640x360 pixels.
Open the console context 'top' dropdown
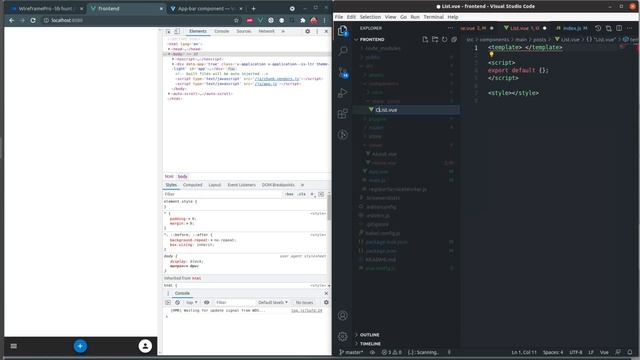(x=191, y=302)
